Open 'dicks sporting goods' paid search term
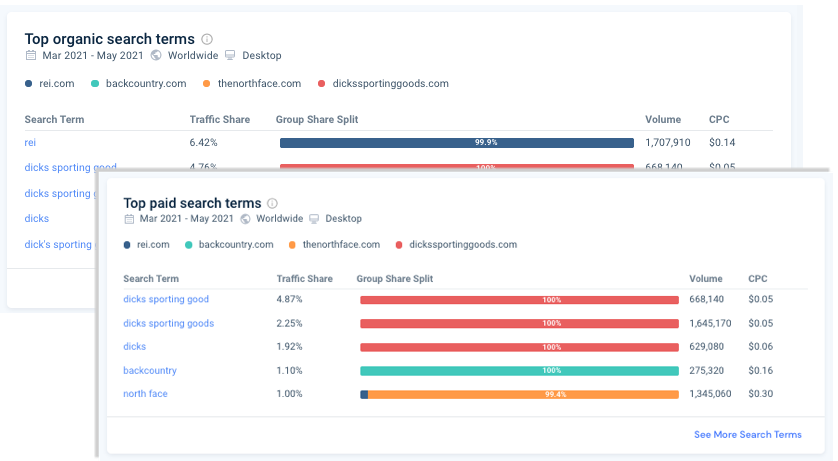Viewport: 838px width, 461px height. click(x=168, y=323)
